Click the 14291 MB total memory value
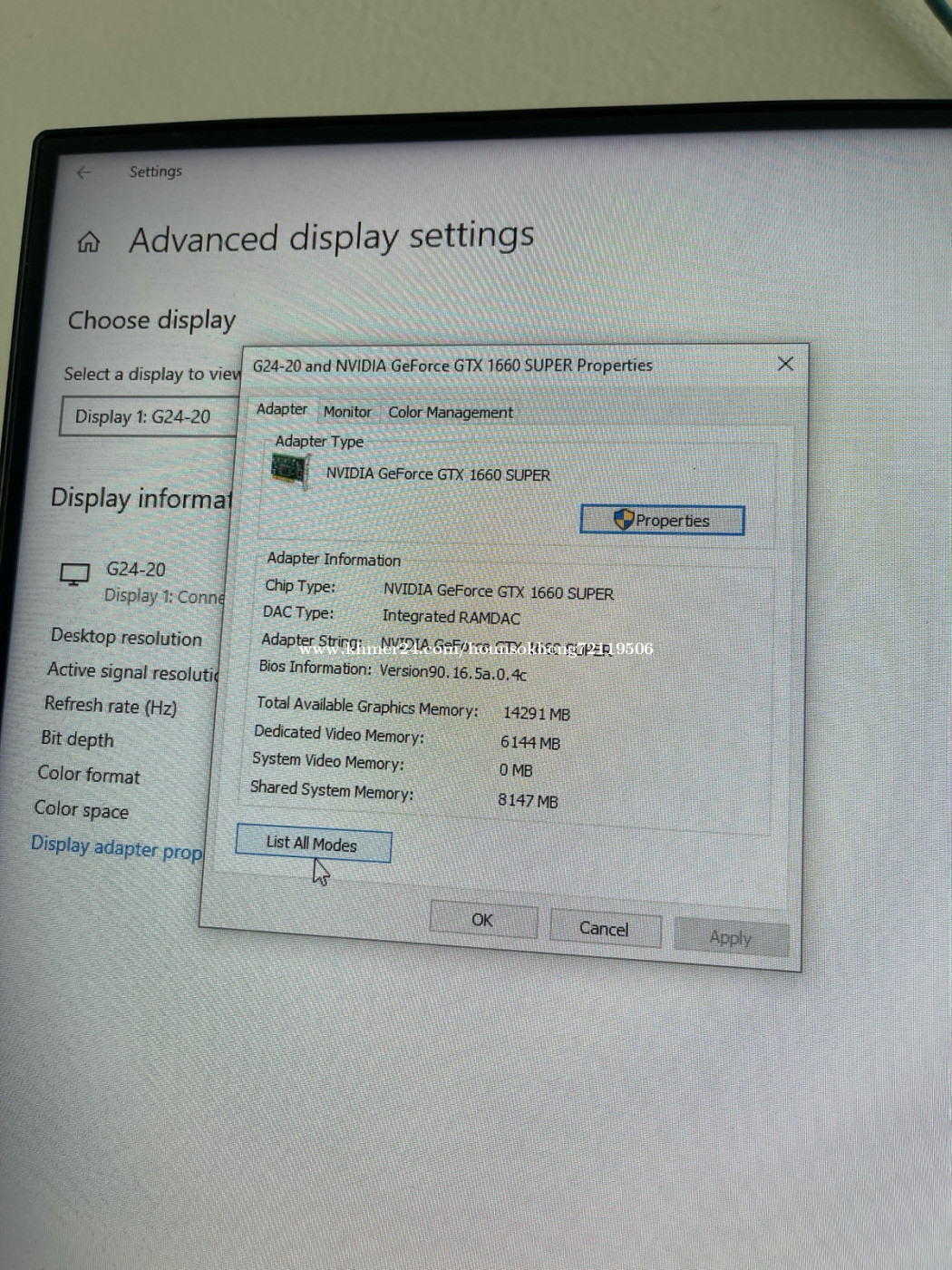The height and width of the screenshot is (1270, 952). [x=537, y=714]
